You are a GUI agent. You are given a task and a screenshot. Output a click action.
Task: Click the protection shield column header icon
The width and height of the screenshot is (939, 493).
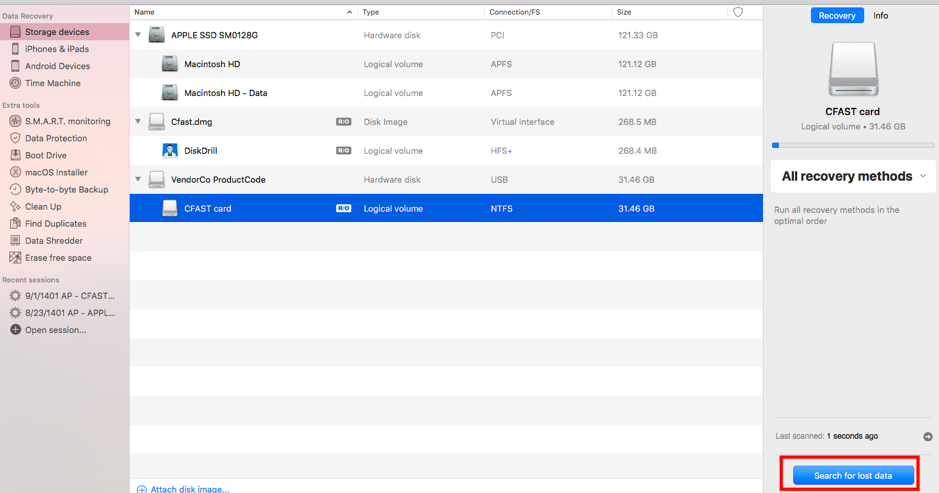click(x=738, y=12)
